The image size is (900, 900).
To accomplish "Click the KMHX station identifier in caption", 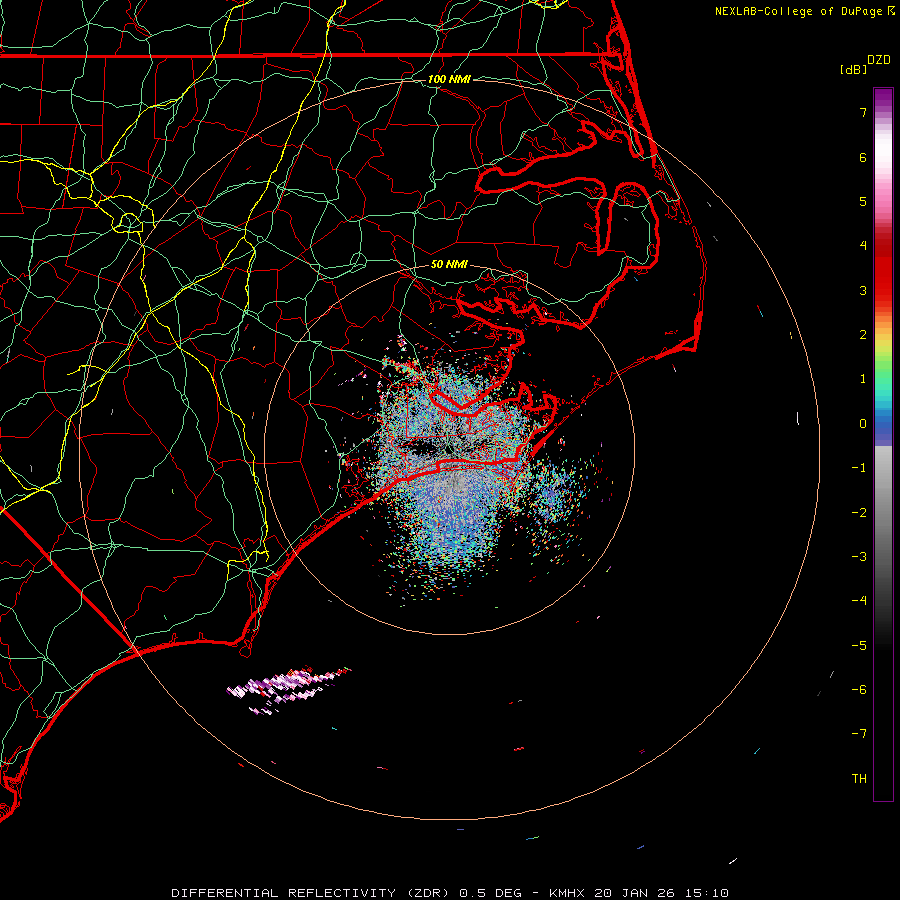I will coord(567,893).
